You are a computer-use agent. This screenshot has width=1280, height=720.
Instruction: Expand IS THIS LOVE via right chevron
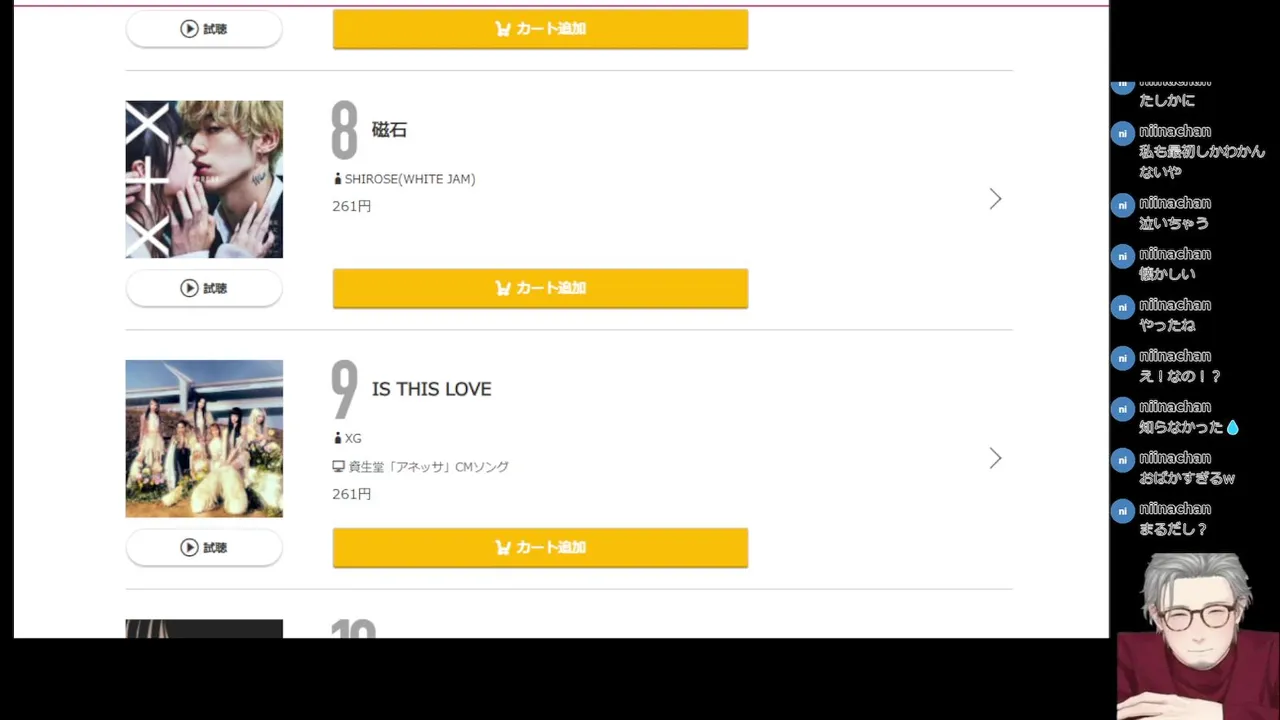pos(995,458)
